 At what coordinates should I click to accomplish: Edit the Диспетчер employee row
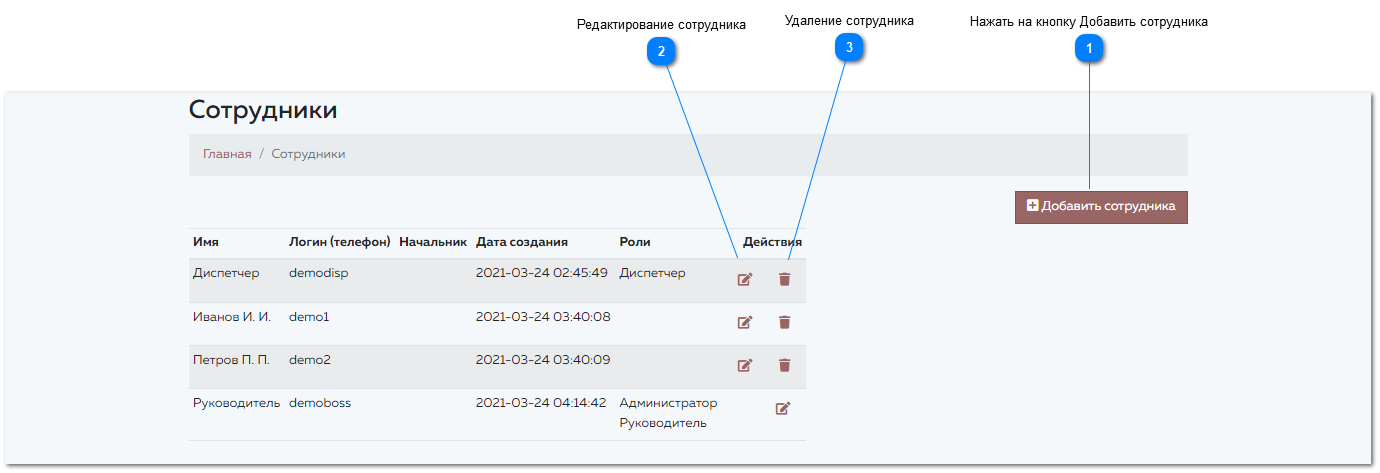[745, 280]
